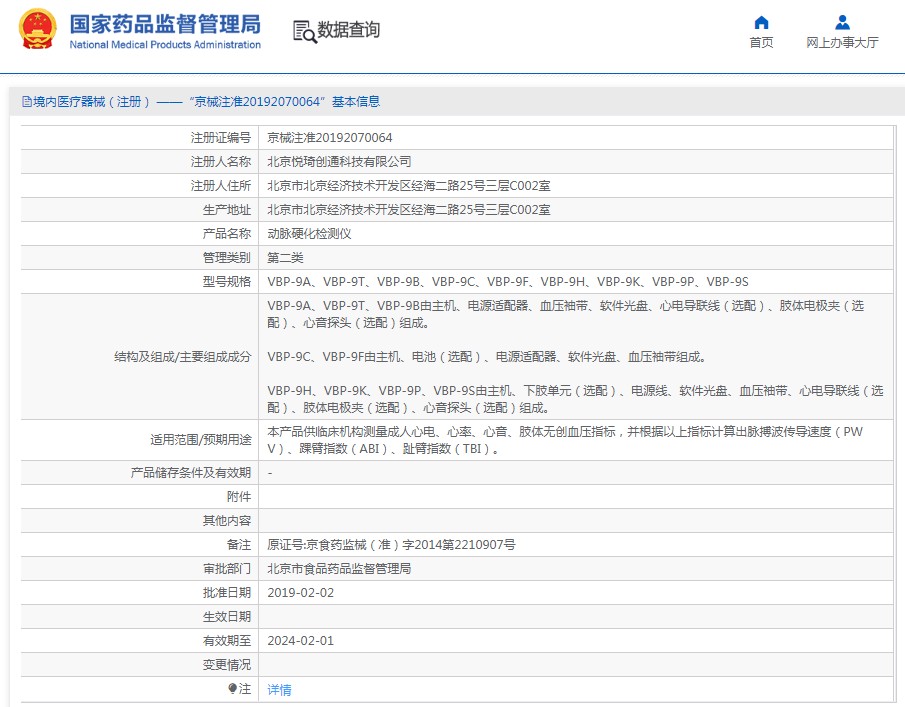Click the 网上办事大厅 text label
This screenshot has width=905, height=707.
842,43
